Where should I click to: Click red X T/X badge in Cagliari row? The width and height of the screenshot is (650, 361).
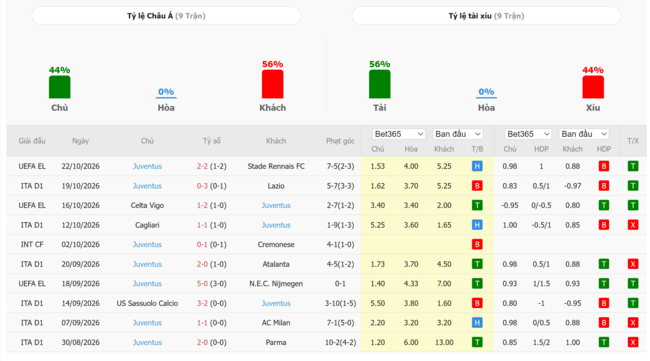pyautogui.click(x=633, y=225)
